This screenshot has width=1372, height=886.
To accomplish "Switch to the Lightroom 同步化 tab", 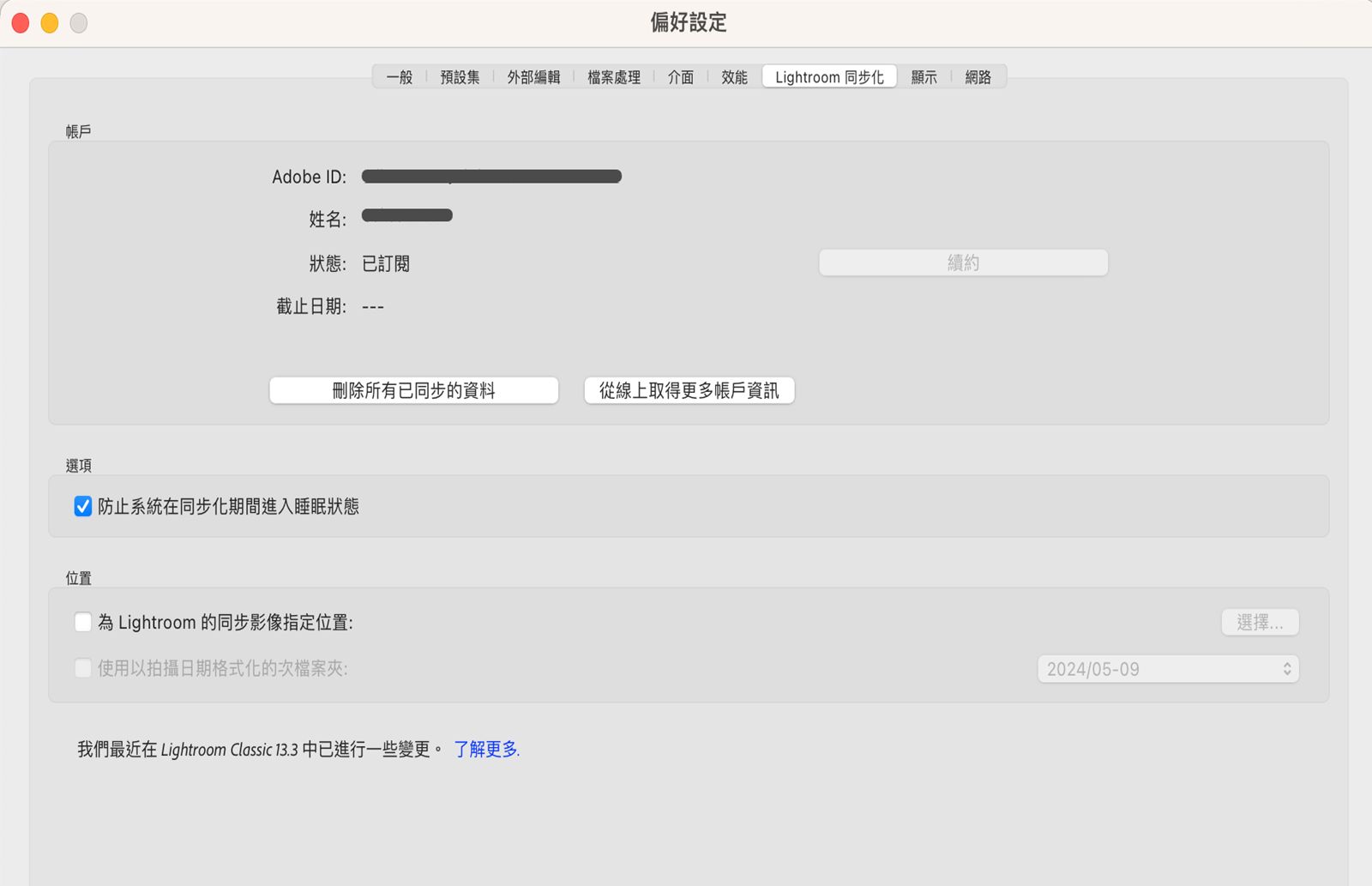I will (x=828, y=76).
